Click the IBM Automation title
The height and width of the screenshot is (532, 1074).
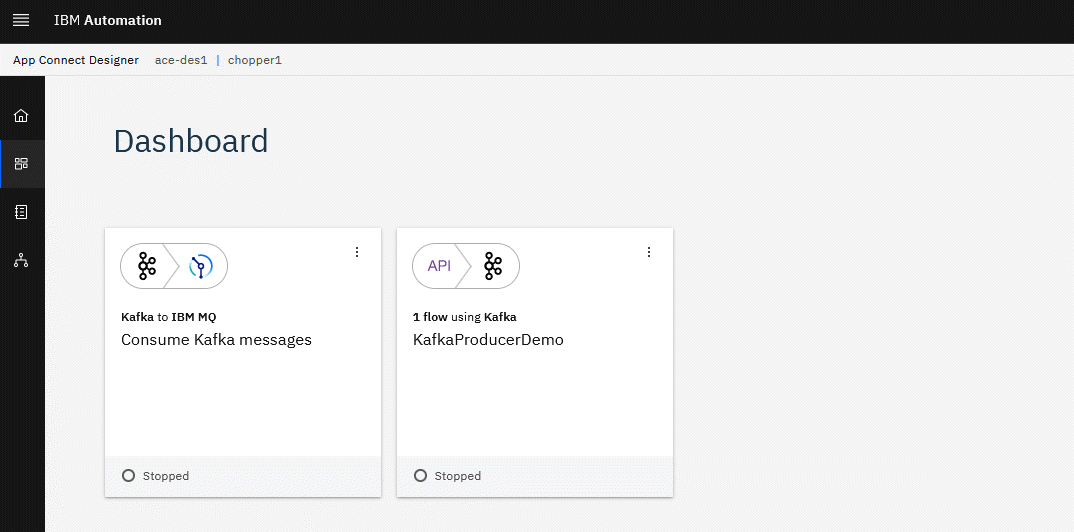pos(107,21)
